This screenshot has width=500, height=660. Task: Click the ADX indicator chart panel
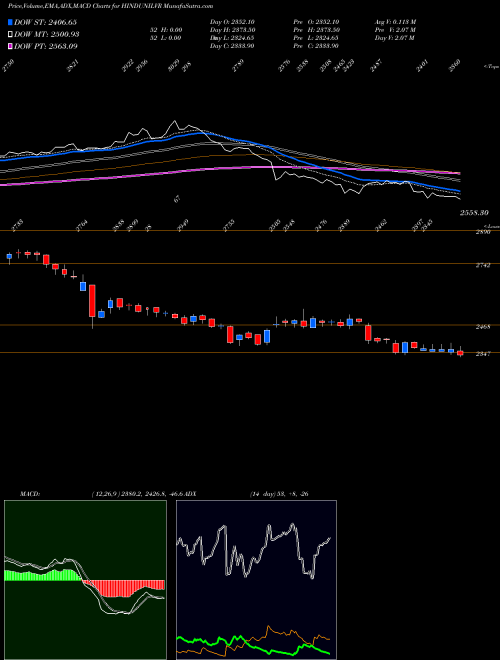click(256, 580)
